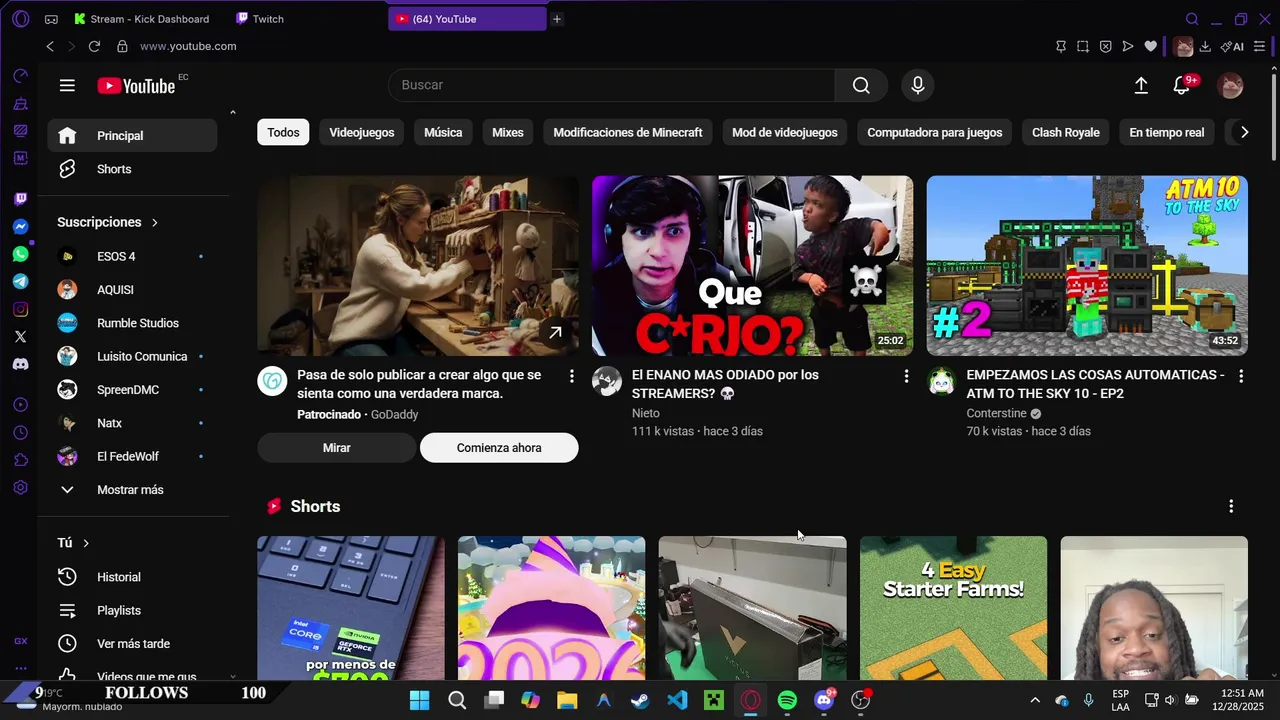Open Opera workspaces icon at tab bar left
Image resolution: width=1280 pixels, height=720 pixels.
point(51,19)
